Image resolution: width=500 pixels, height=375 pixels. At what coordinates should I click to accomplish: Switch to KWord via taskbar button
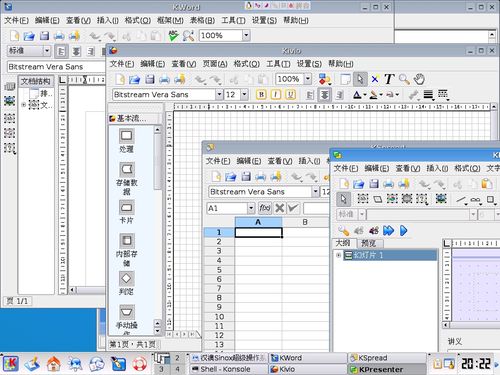(307, 358)
